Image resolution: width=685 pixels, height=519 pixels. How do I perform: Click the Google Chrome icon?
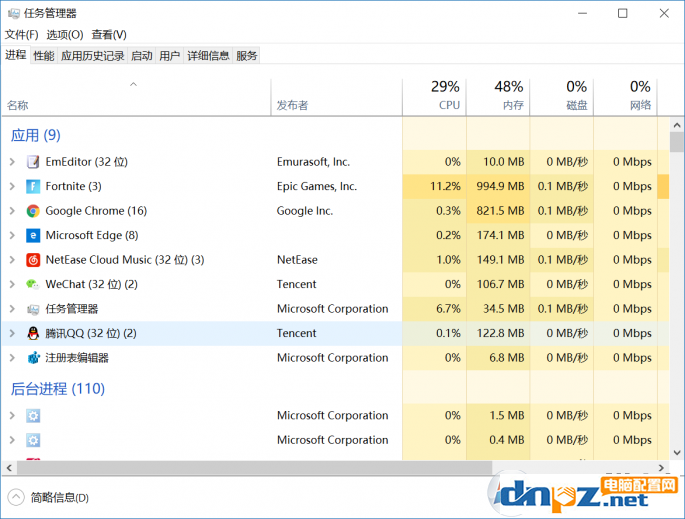click(x=33, y=211)
